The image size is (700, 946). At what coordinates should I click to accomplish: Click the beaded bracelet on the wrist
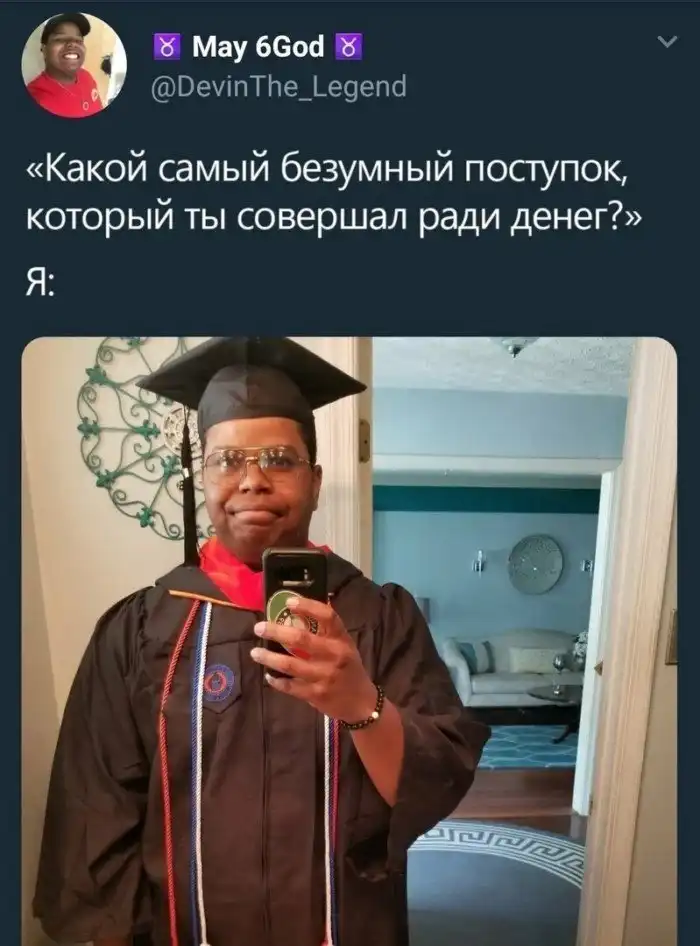tap(364, 711)
